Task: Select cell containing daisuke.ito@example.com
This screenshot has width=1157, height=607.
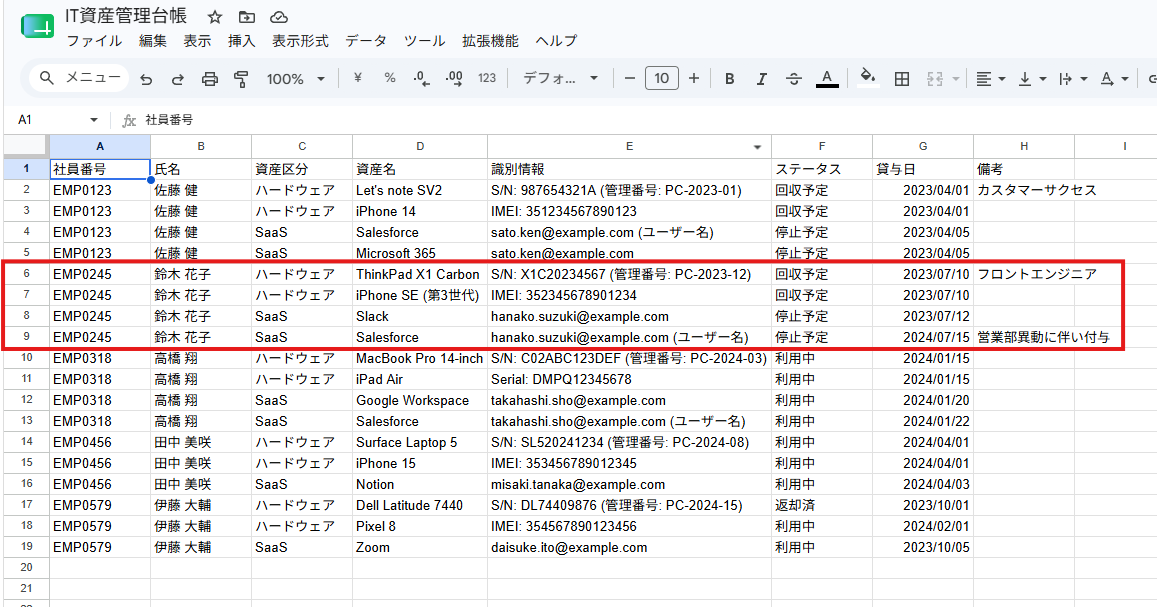Action: [x=629, y=547]
